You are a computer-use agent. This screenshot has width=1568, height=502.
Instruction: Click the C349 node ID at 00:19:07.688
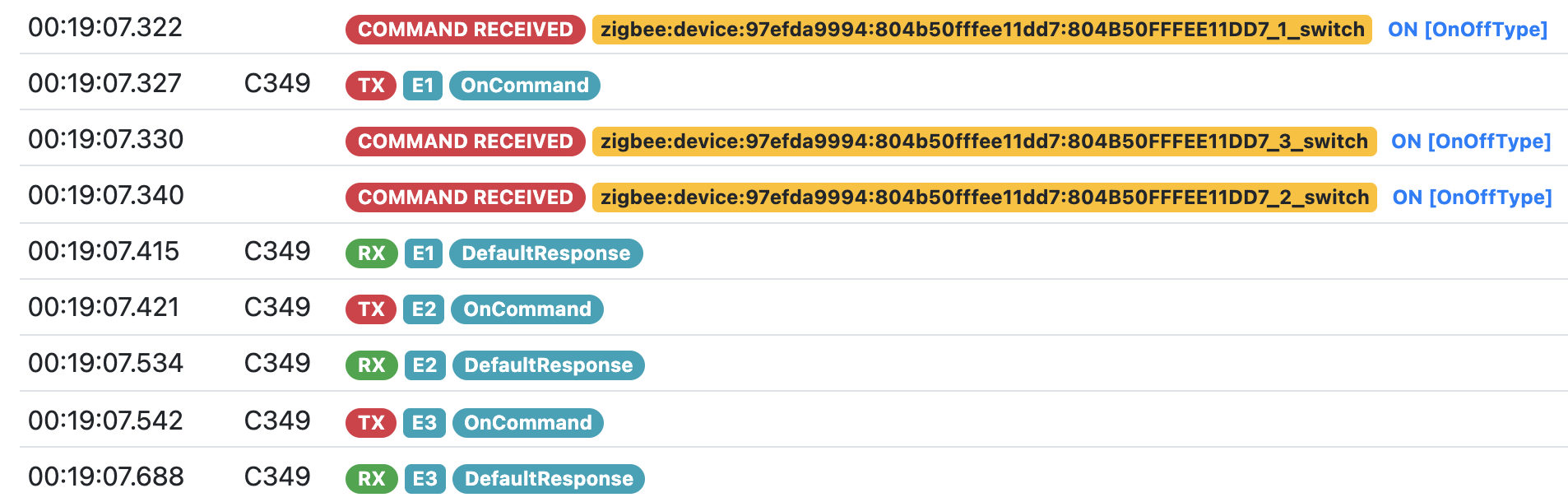point(277,477)
